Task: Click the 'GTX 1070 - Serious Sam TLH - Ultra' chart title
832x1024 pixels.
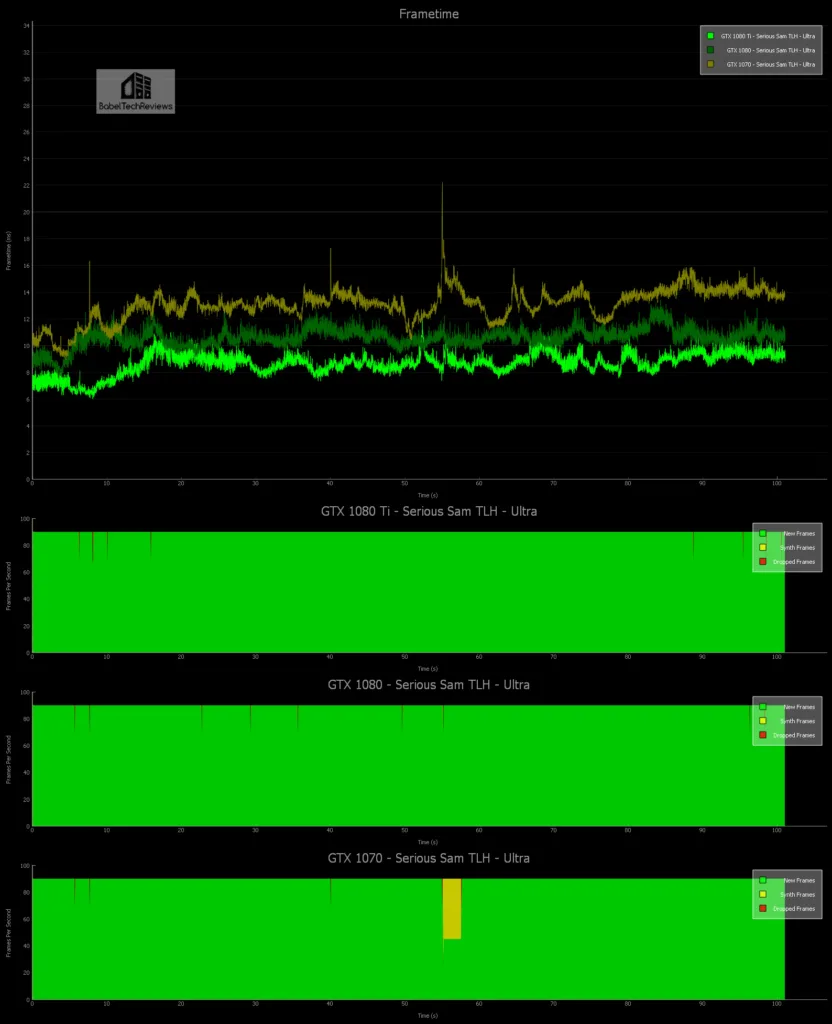Action: [x=428, y=858]
